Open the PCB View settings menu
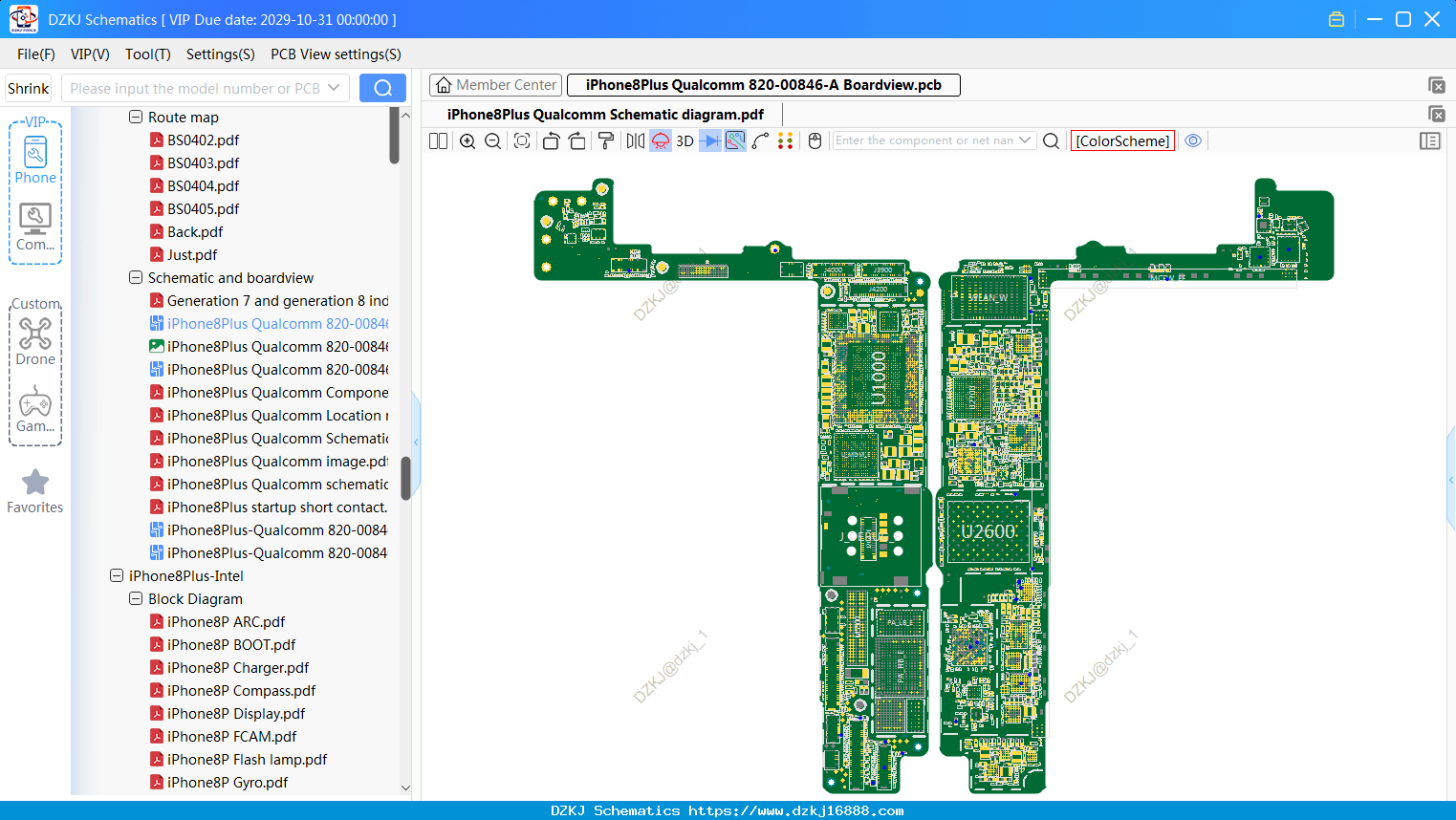1456x820 pixels. (x=336, y=54)
